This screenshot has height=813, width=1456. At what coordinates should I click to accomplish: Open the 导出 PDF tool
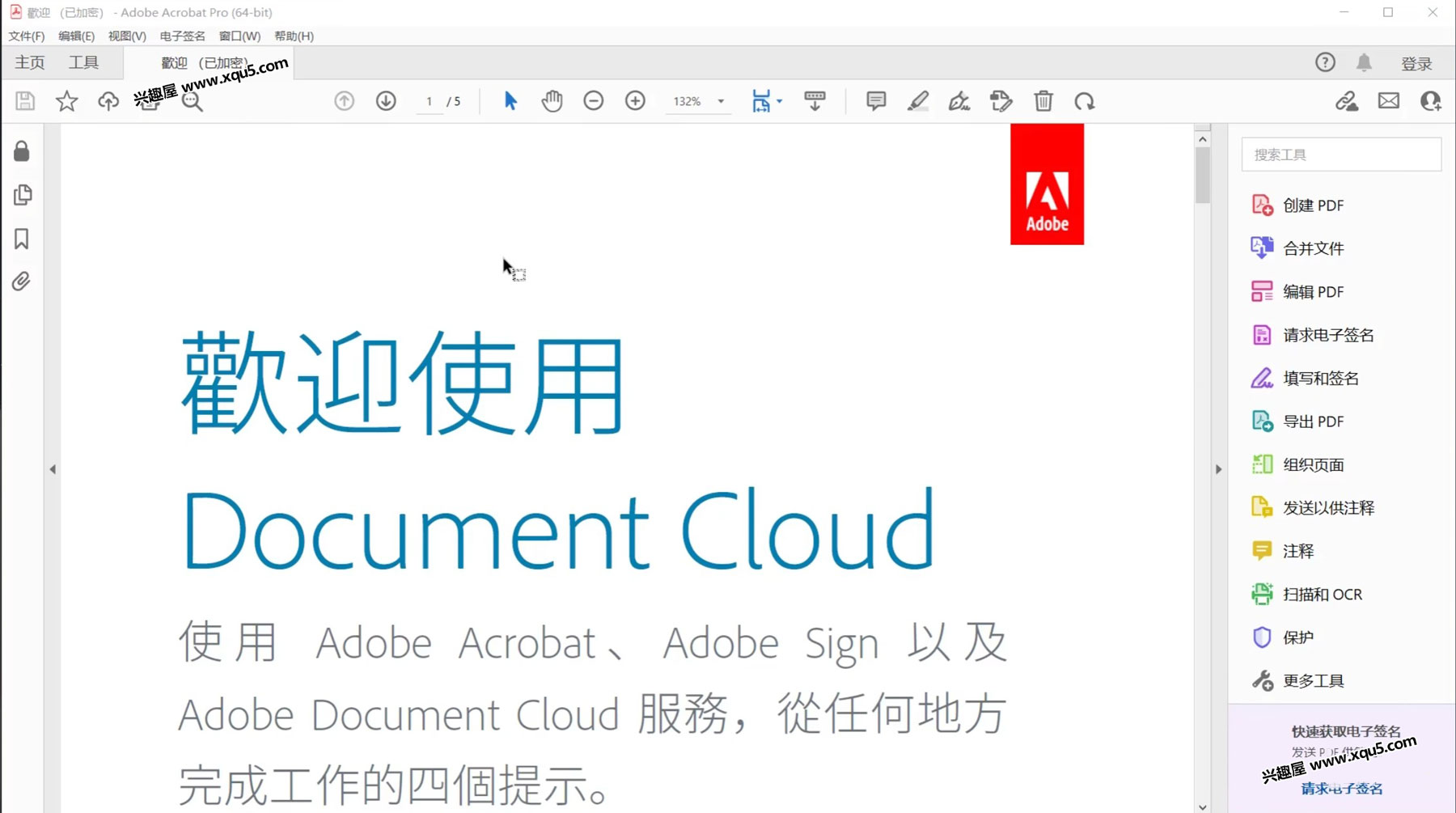[x=1297, y=421]
